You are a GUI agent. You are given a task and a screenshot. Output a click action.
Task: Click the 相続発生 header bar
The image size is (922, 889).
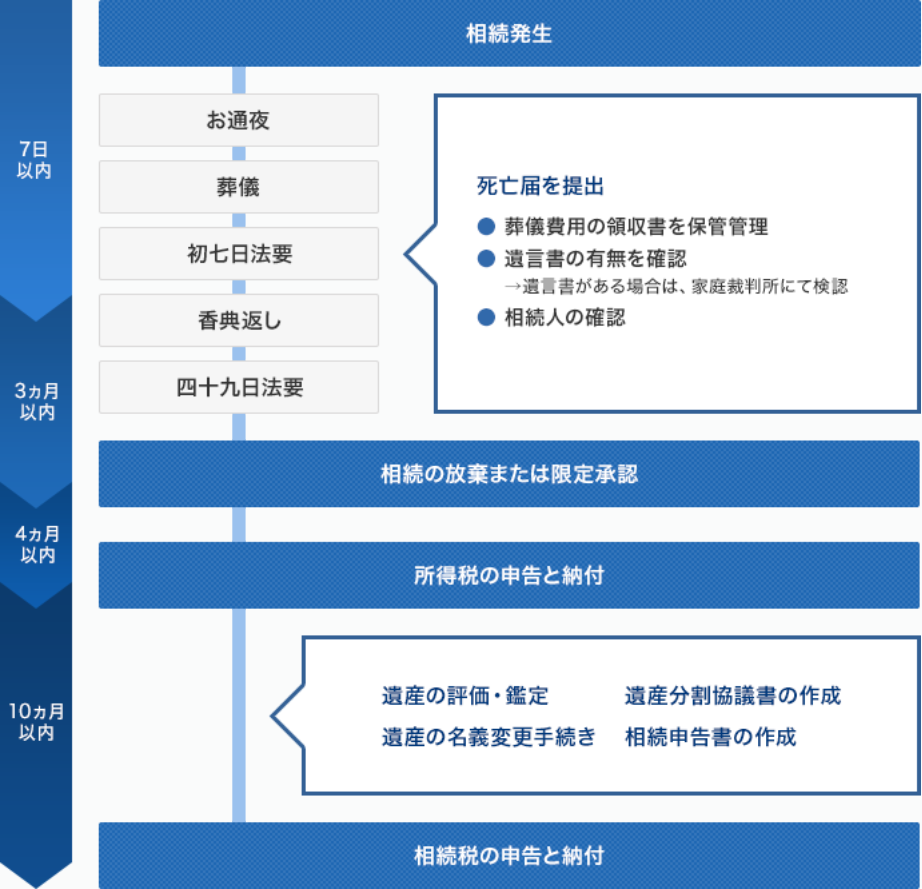click(x=509, y=34)
